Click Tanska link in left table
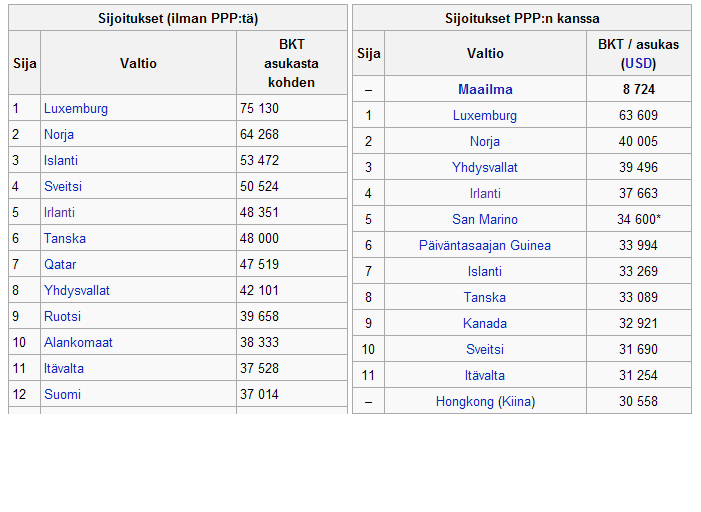This screenshot has width=701, height=512. (x=65, y=238)
